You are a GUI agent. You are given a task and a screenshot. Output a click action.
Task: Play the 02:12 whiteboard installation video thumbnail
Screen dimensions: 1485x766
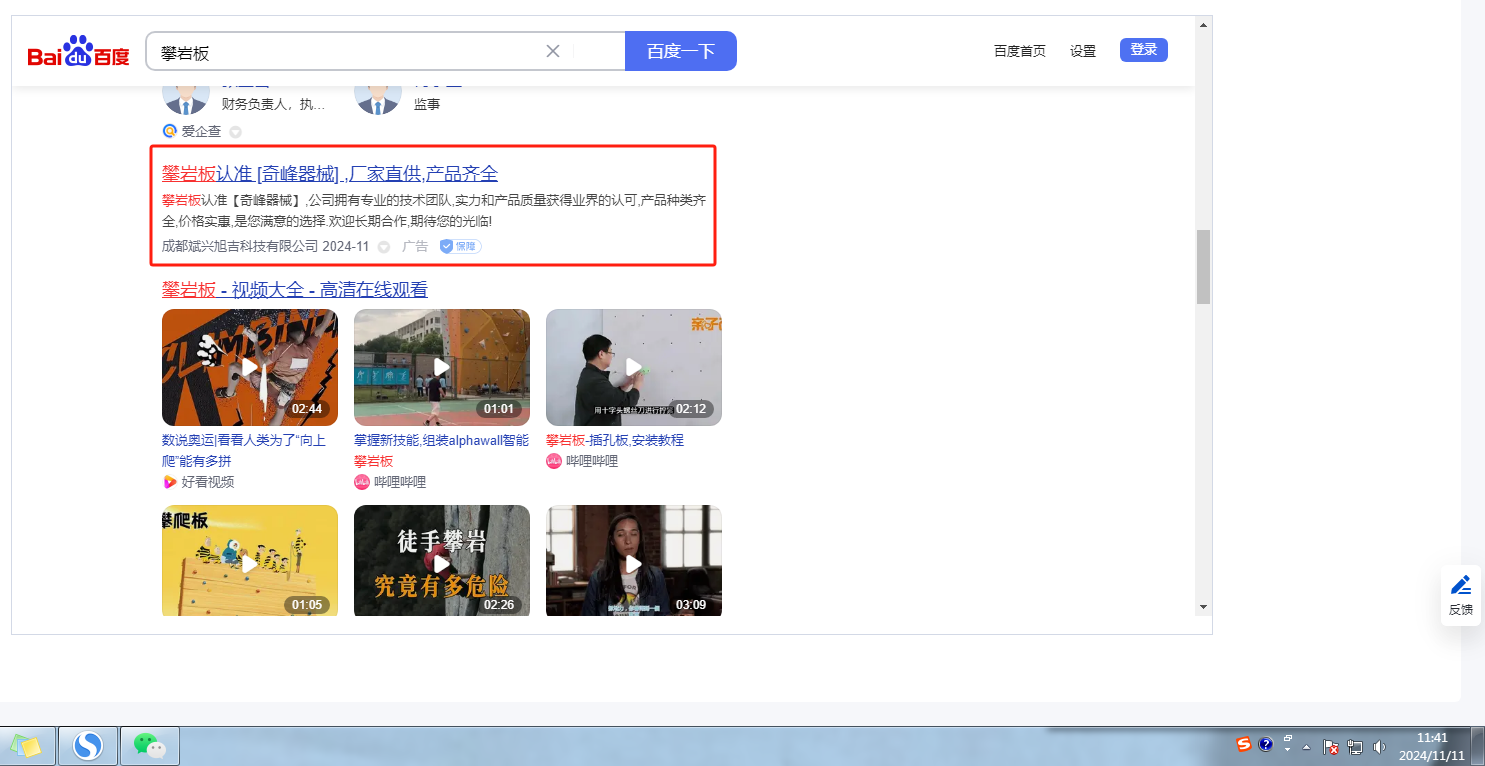click(634, 367)
